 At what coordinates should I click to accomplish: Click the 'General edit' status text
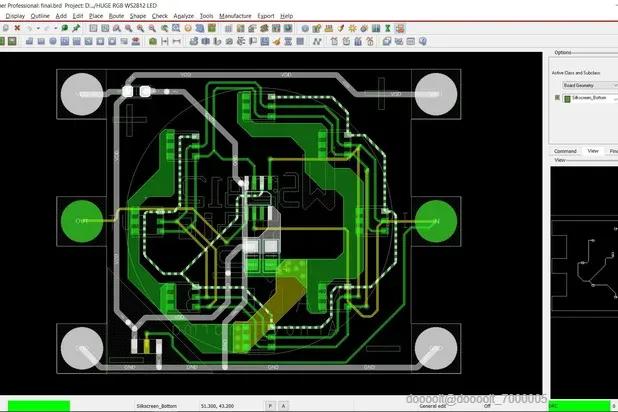click(432, 406)
